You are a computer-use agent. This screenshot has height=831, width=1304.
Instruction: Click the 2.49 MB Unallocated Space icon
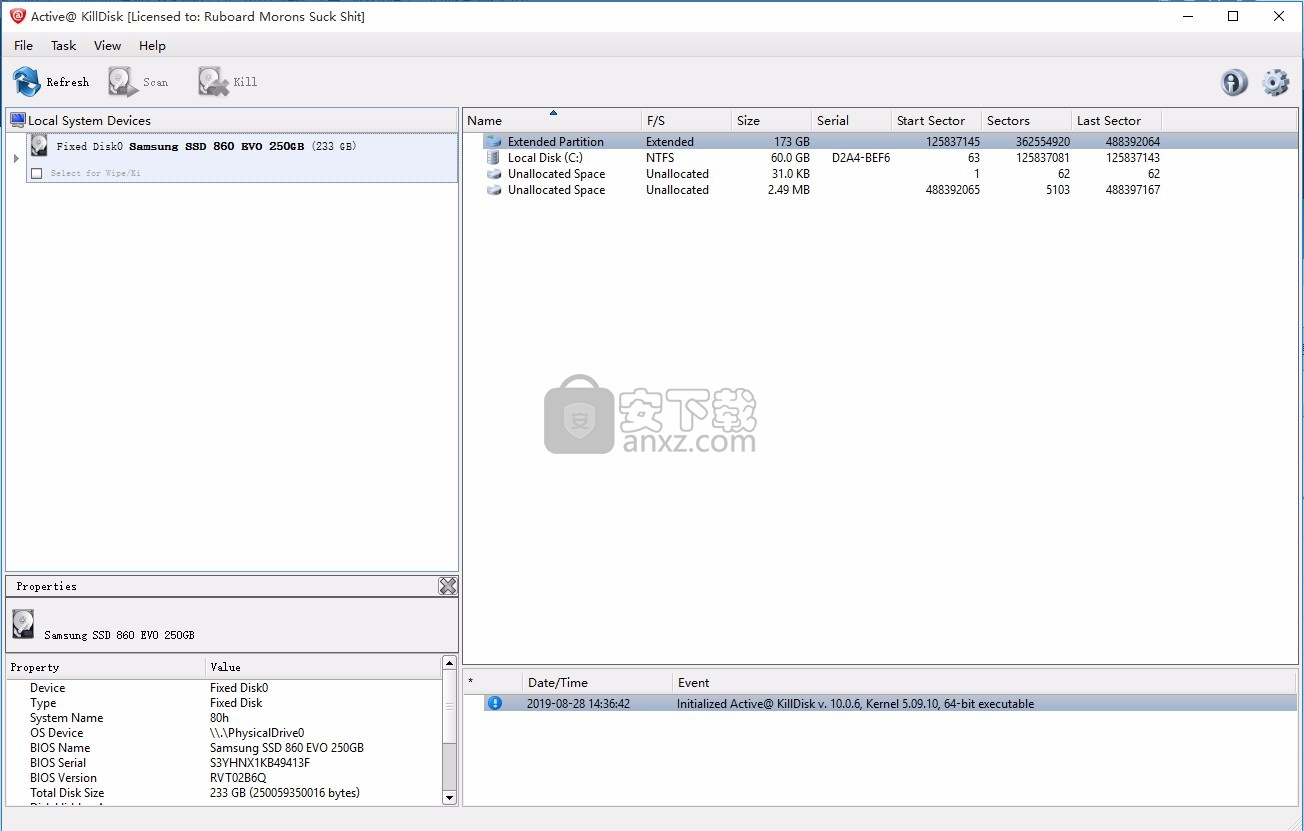(x=493, y=190)
